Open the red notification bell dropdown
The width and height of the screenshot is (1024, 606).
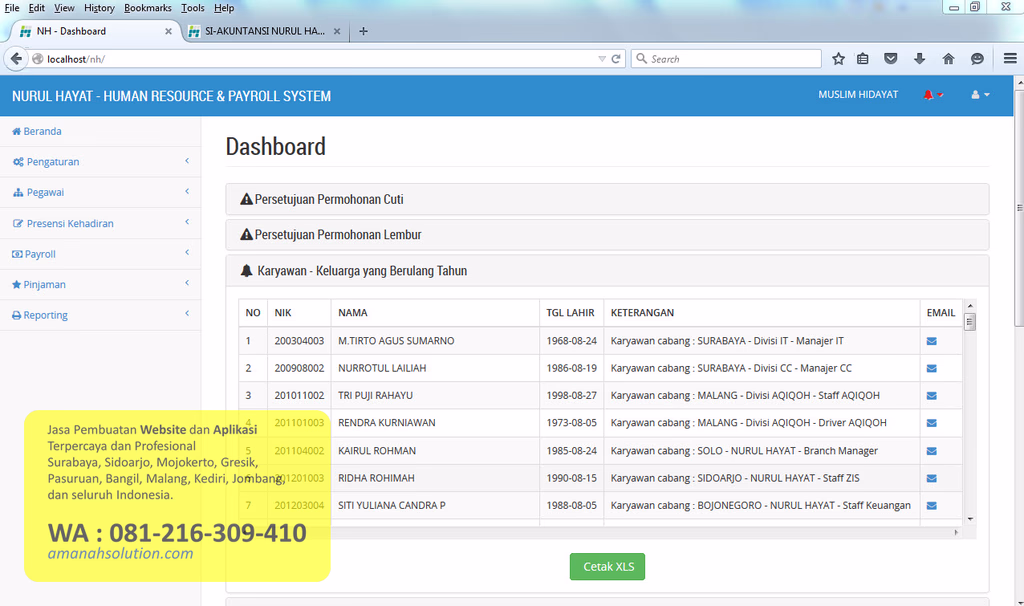(x=933, y=95)
